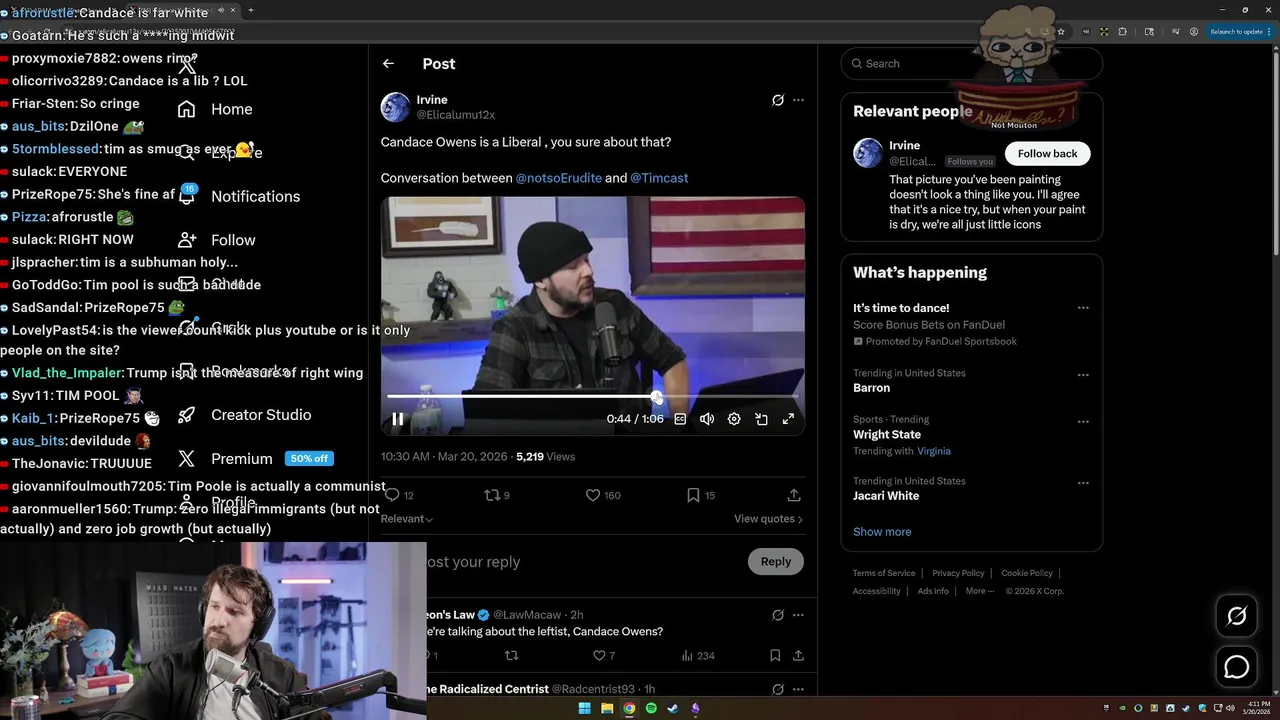Open options for Wright State trend
Screen dimensions: 1280x720
pyautogui.click(x=1083, y=422)
